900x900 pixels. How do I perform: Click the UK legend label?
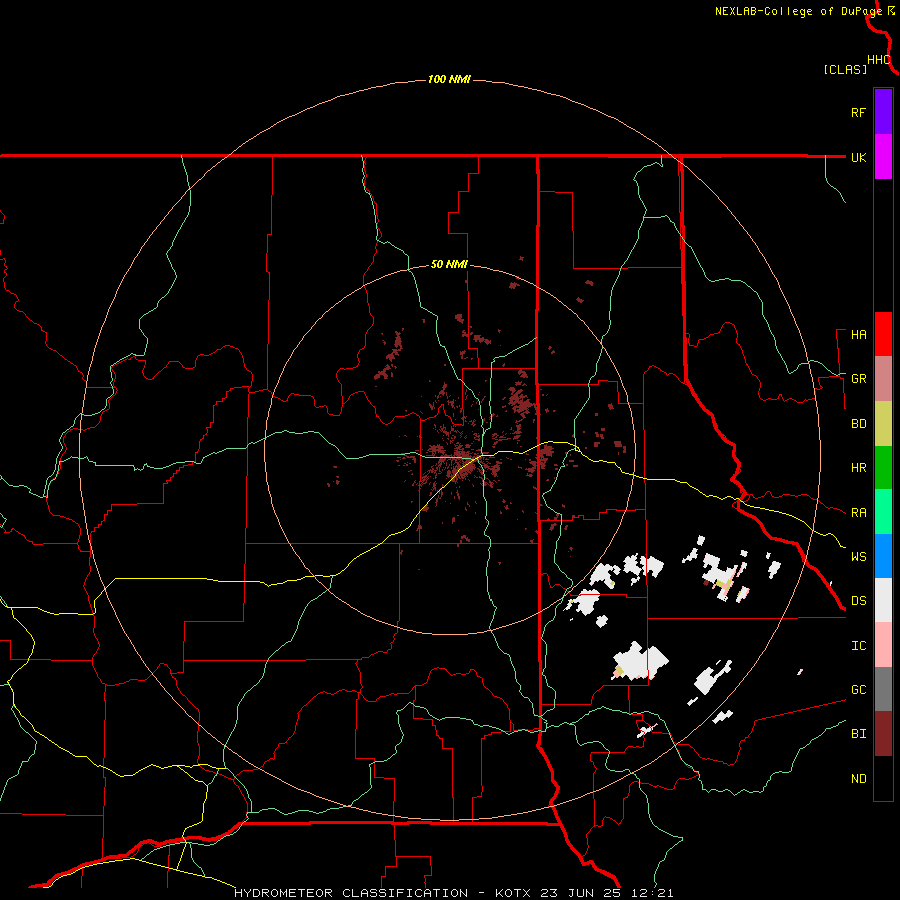point(858,157)
